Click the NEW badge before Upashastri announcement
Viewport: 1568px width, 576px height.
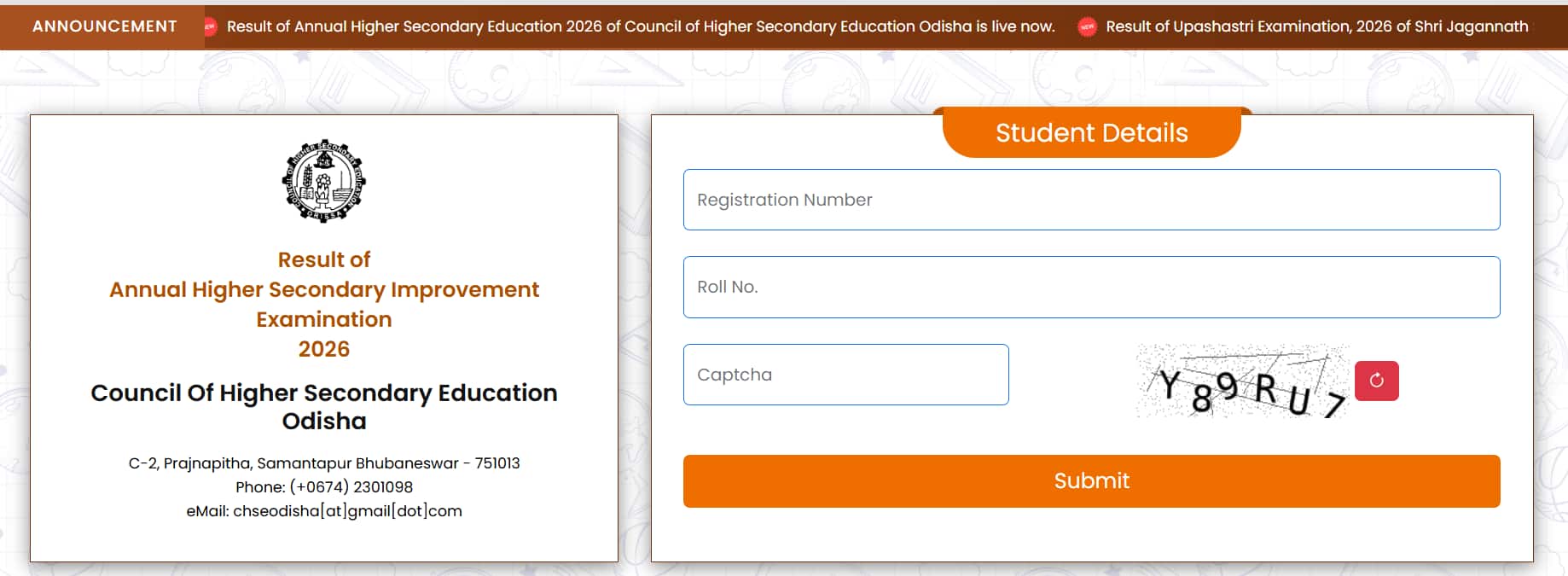1087,26
